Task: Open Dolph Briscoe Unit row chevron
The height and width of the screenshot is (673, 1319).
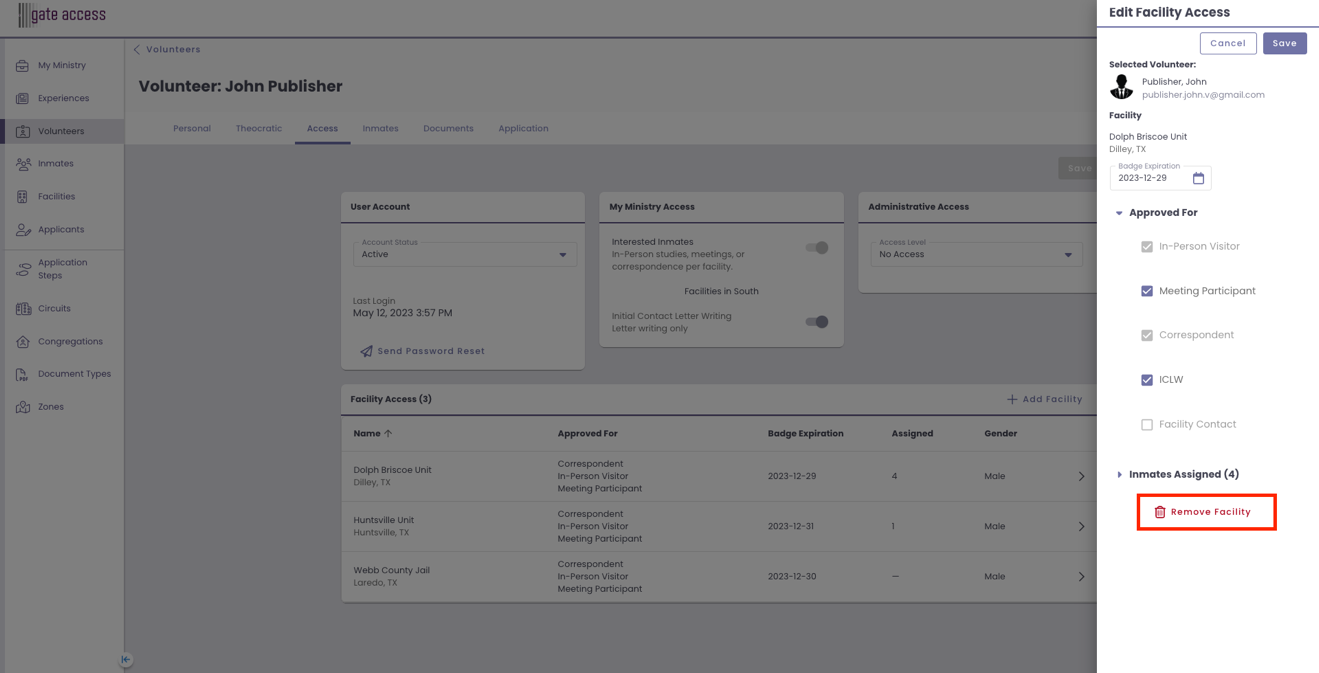Action: click(1081, 477)
